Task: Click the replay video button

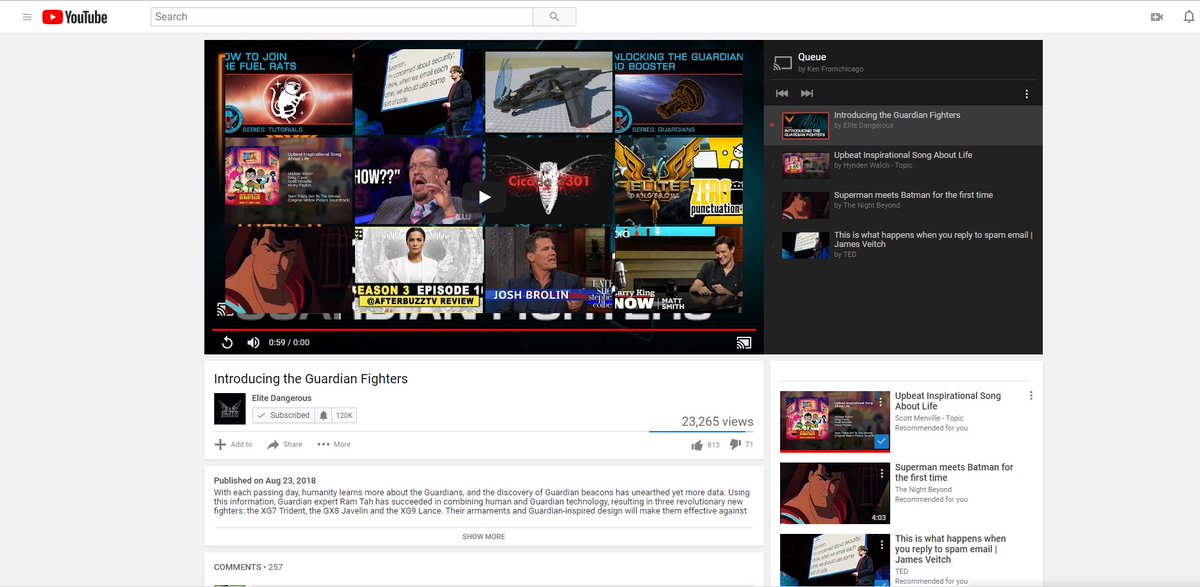Action: (x=227, y=342)
